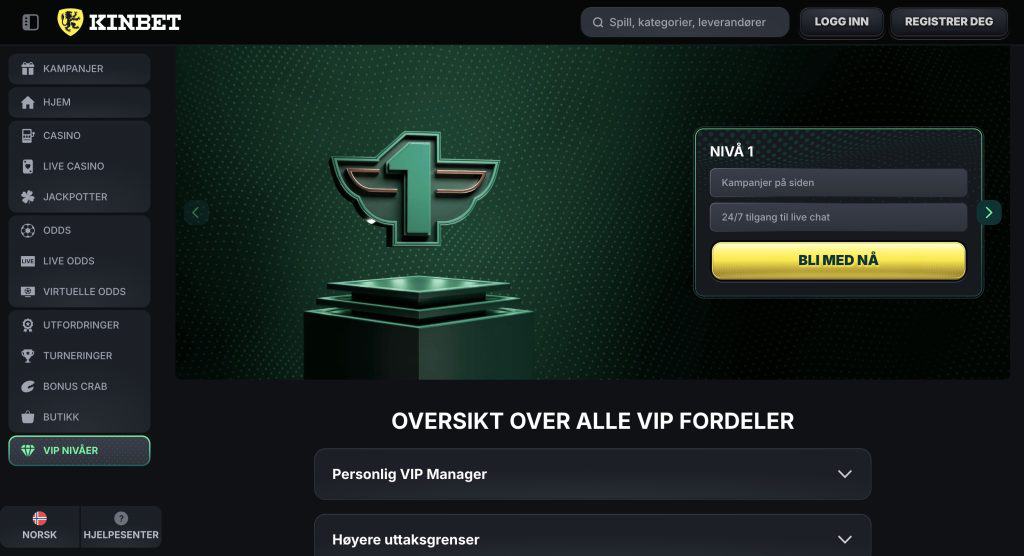Open Kampanjer gift icon in sidebar
Screen dimensions: 1024x556
click(27, 69)
